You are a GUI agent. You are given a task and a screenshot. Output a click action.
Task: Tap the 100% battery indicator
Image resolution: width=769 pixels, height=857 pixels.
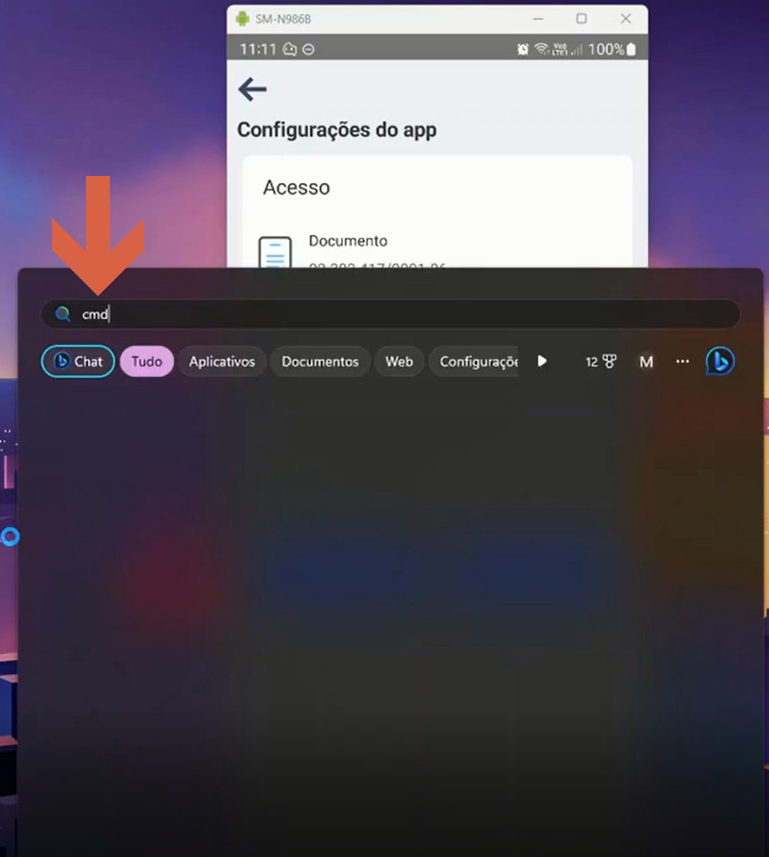pyautogui.click(x=612, y=49)
